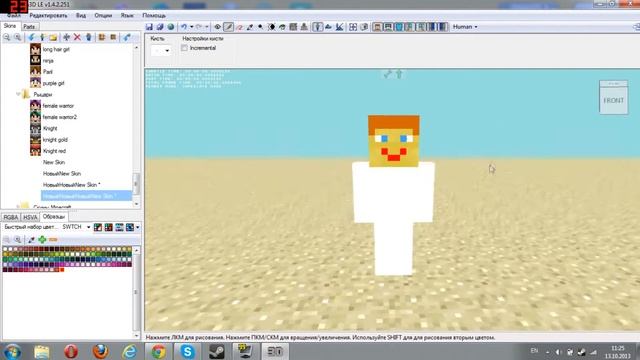Open the Файл menu
The height and width of the screenshot is (360, 640).
coord(13,16)
